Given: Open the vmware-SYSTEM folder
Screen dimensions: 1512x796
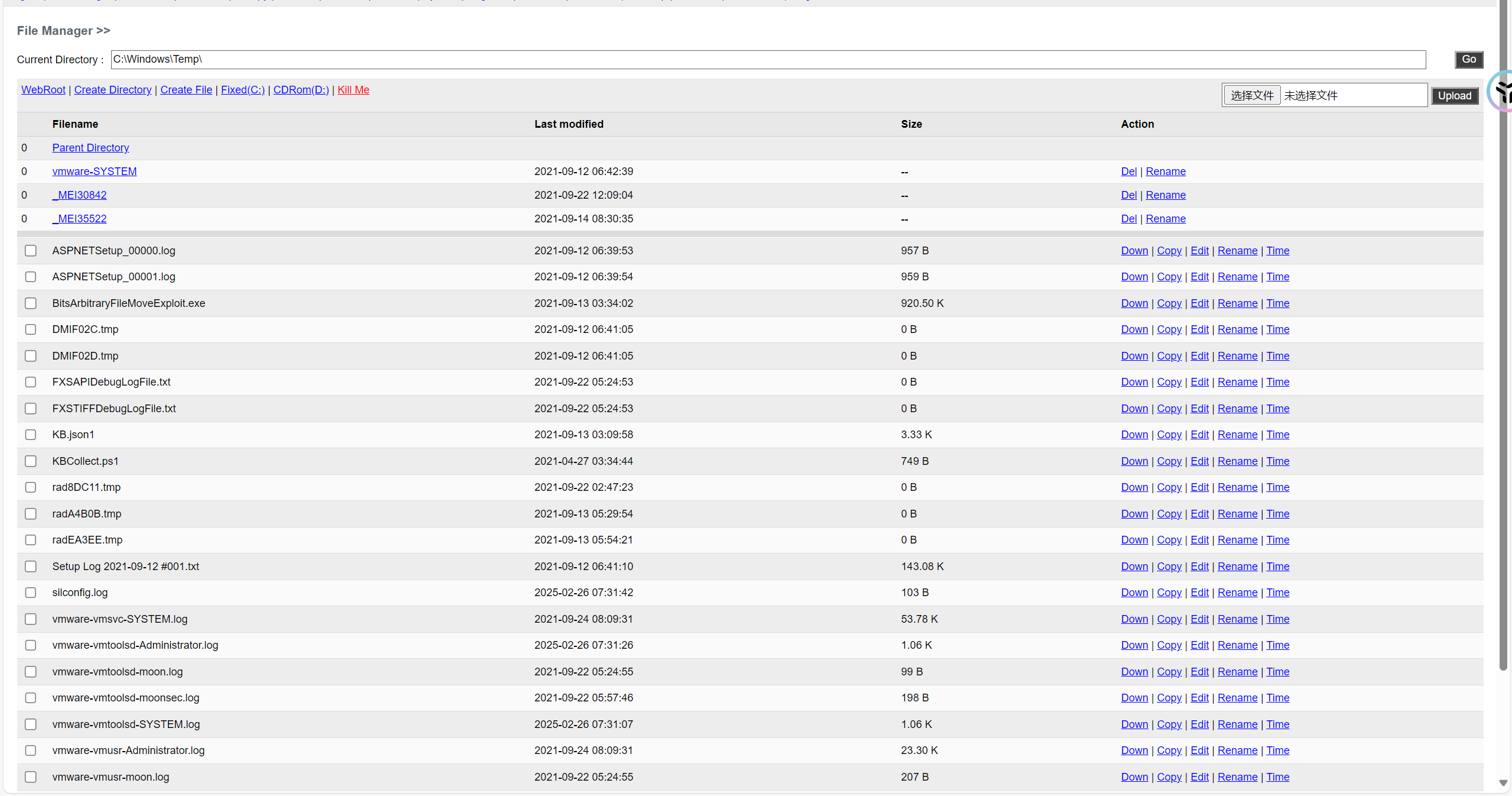Looking at the screenshot, I should click(x=94, y=172).
